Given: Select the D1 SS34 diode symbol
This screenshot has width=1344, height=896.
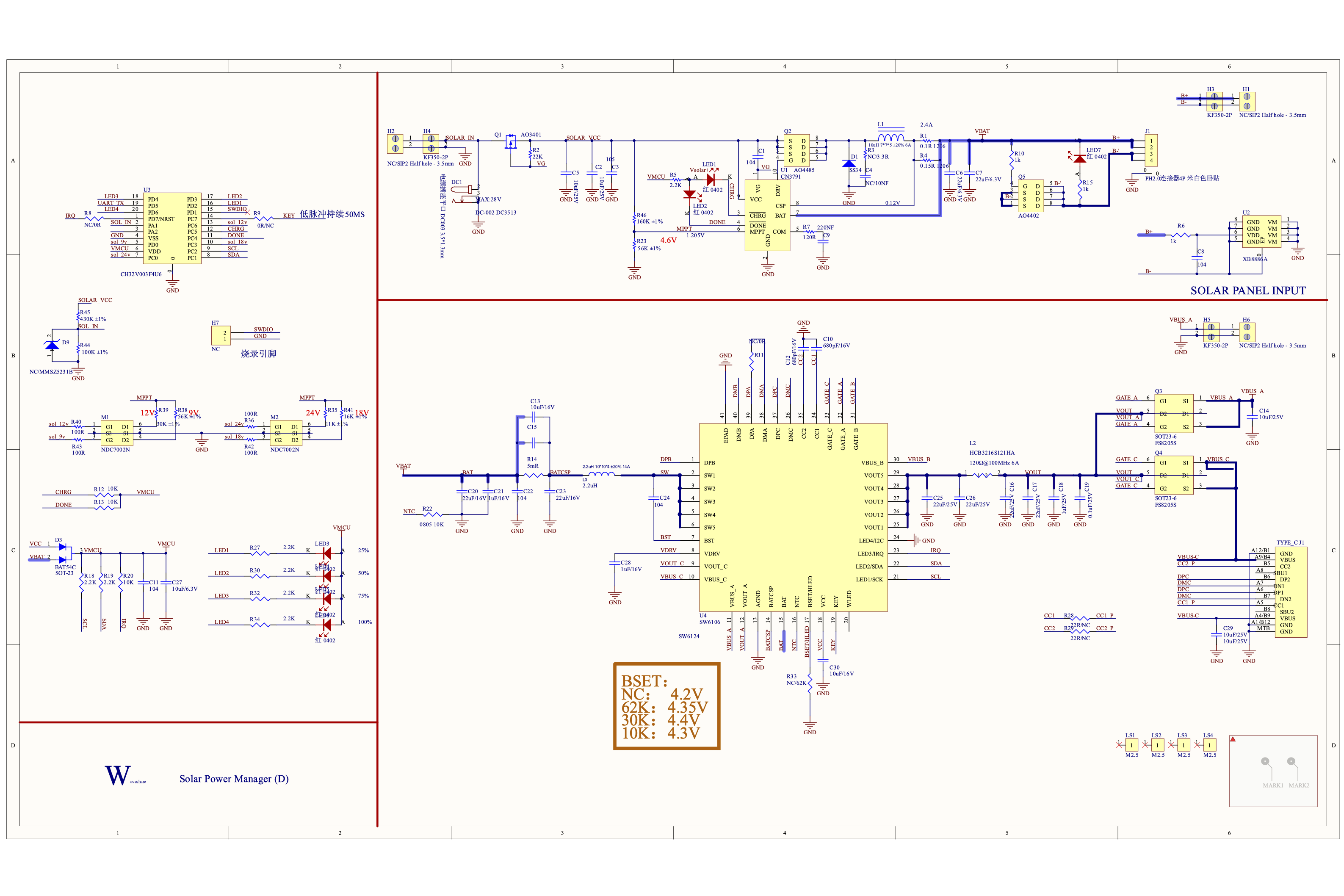Looking at the screenshot, I should (x=849, y=164).
